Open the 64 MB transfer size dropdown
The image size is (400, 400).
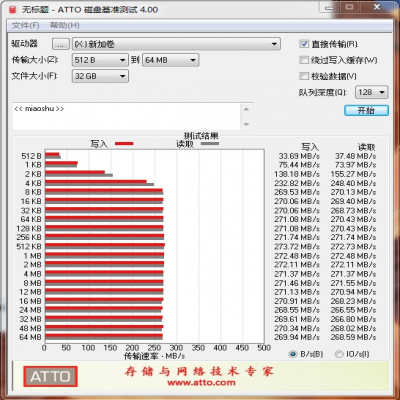pyautogui.click(x=171, y=60)
